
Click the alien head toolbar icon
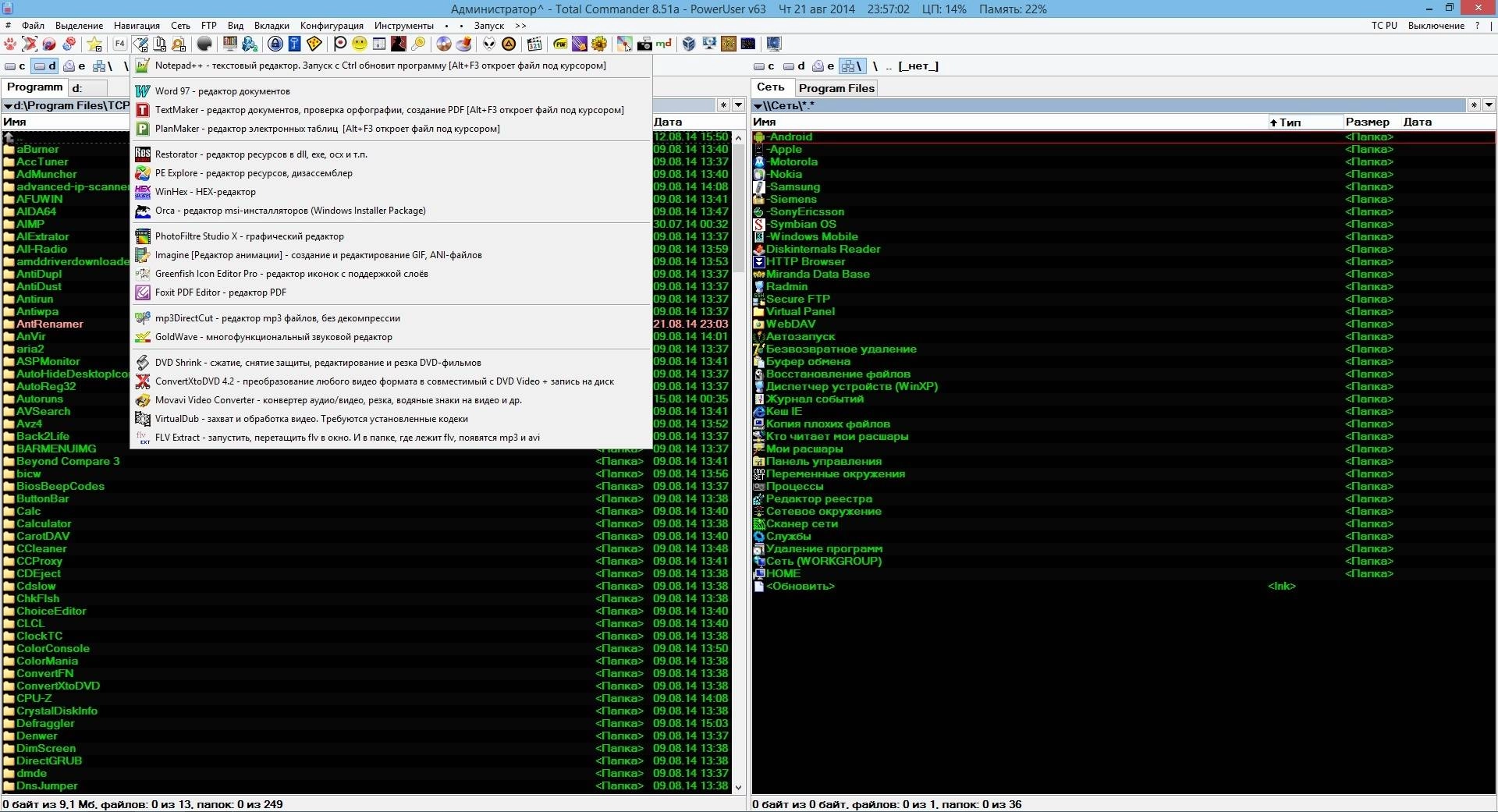489,44
